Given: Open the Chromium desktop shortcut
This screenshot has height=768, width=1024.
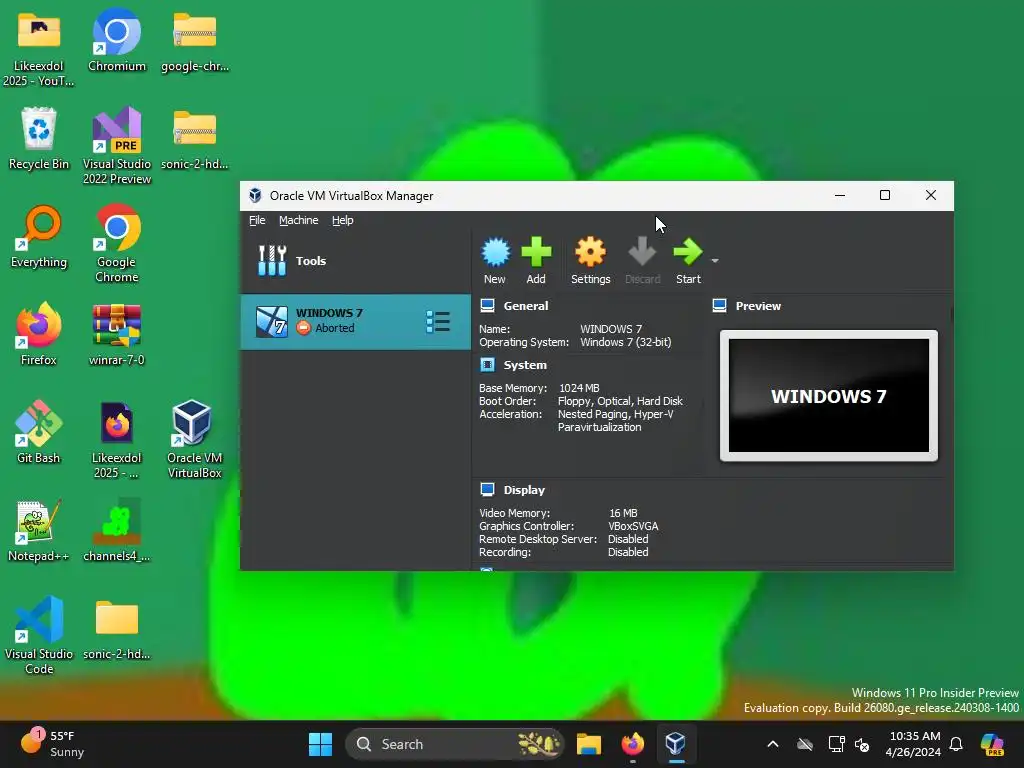Looking at the screenshot, I should pos(117,40).
